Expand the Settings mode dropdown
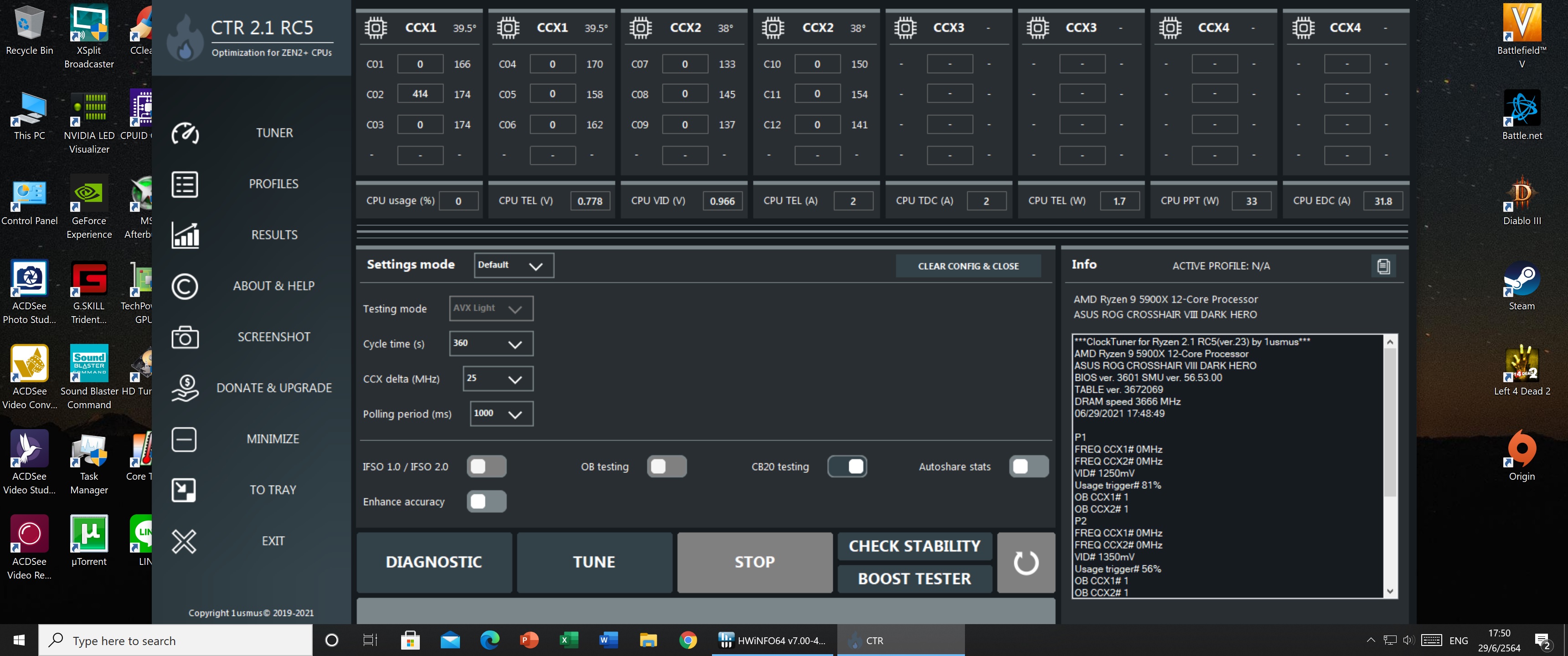 click(x=514, y=265)
